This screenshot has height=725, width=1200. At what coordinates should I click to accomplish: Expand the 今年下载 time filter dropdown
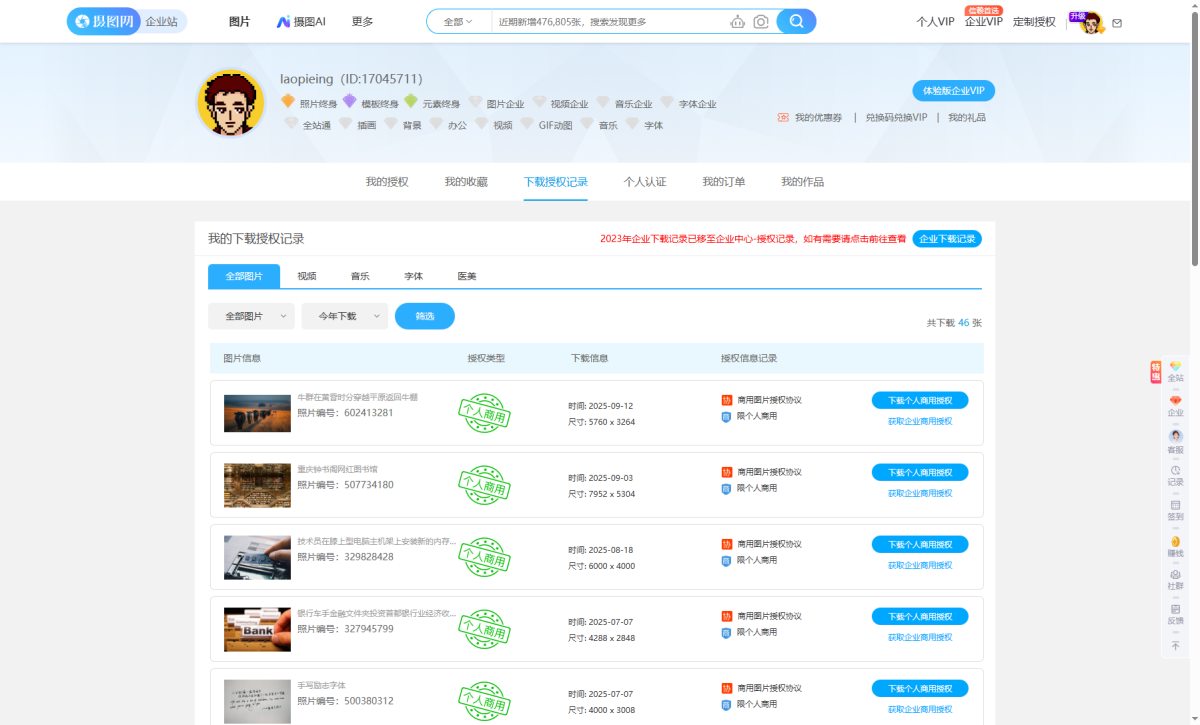point(345,316)
